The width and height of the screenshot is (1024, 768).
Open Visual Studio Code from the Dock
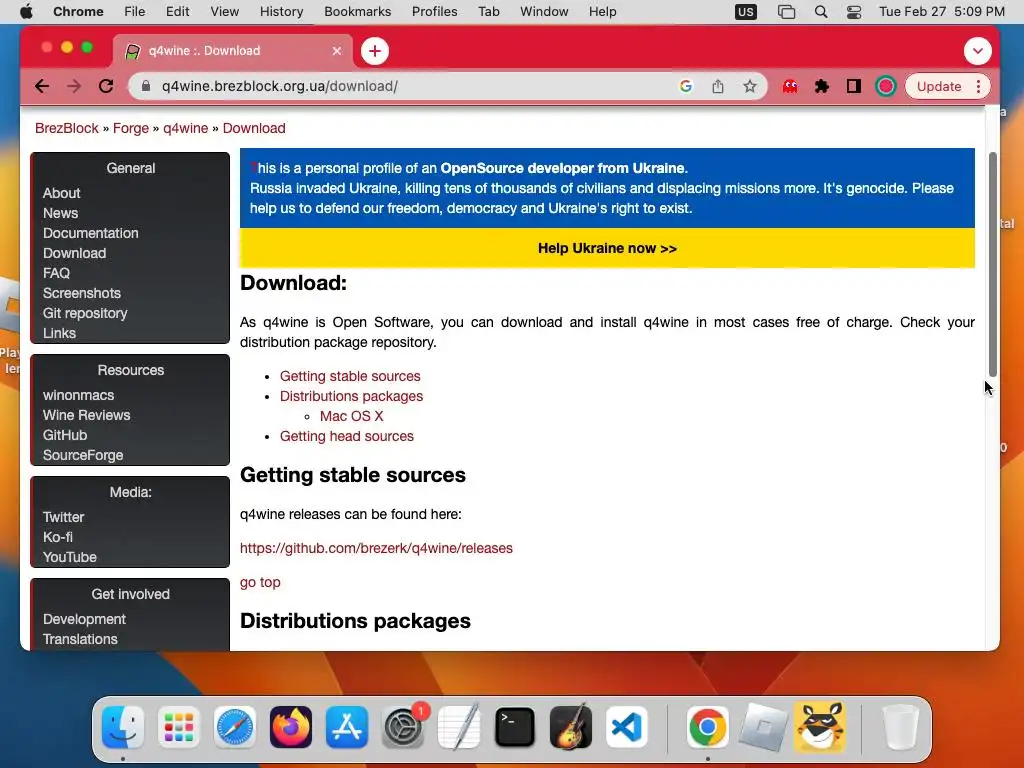(x=626, y=727)
